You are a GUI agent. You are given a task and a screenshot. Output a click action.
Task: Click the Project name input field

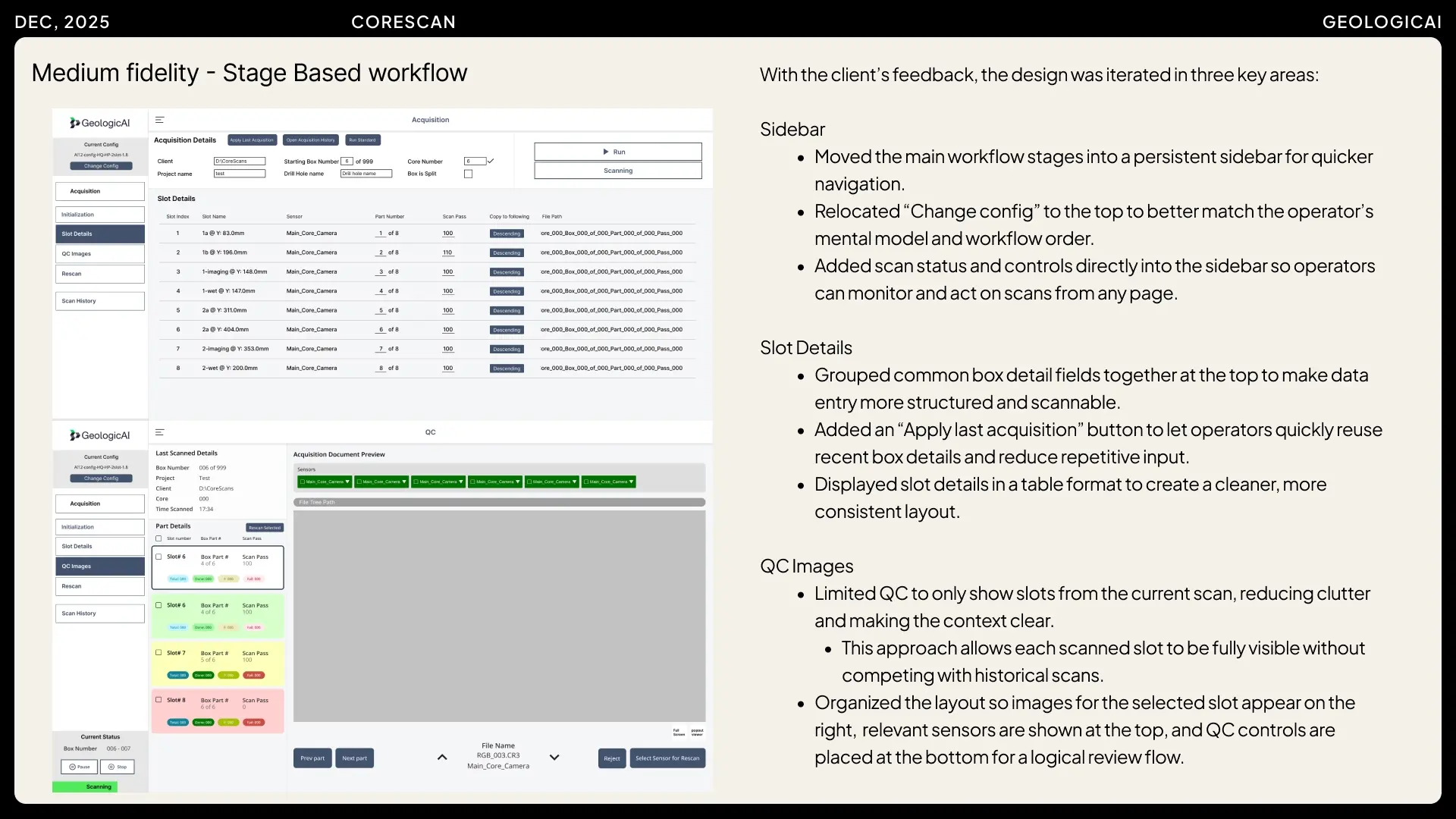(x=240, y=174)
